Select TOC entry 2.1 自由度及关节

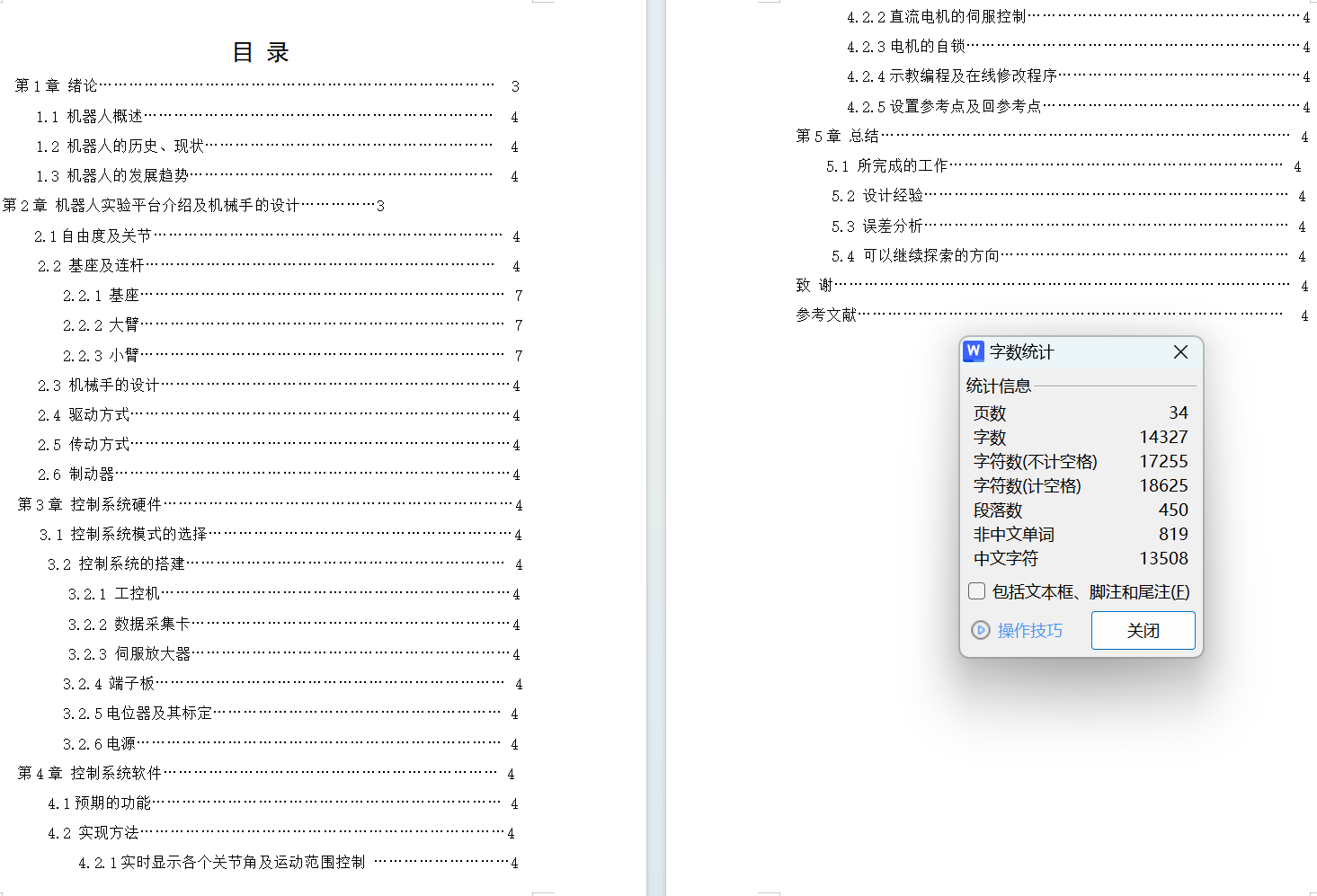277,236
